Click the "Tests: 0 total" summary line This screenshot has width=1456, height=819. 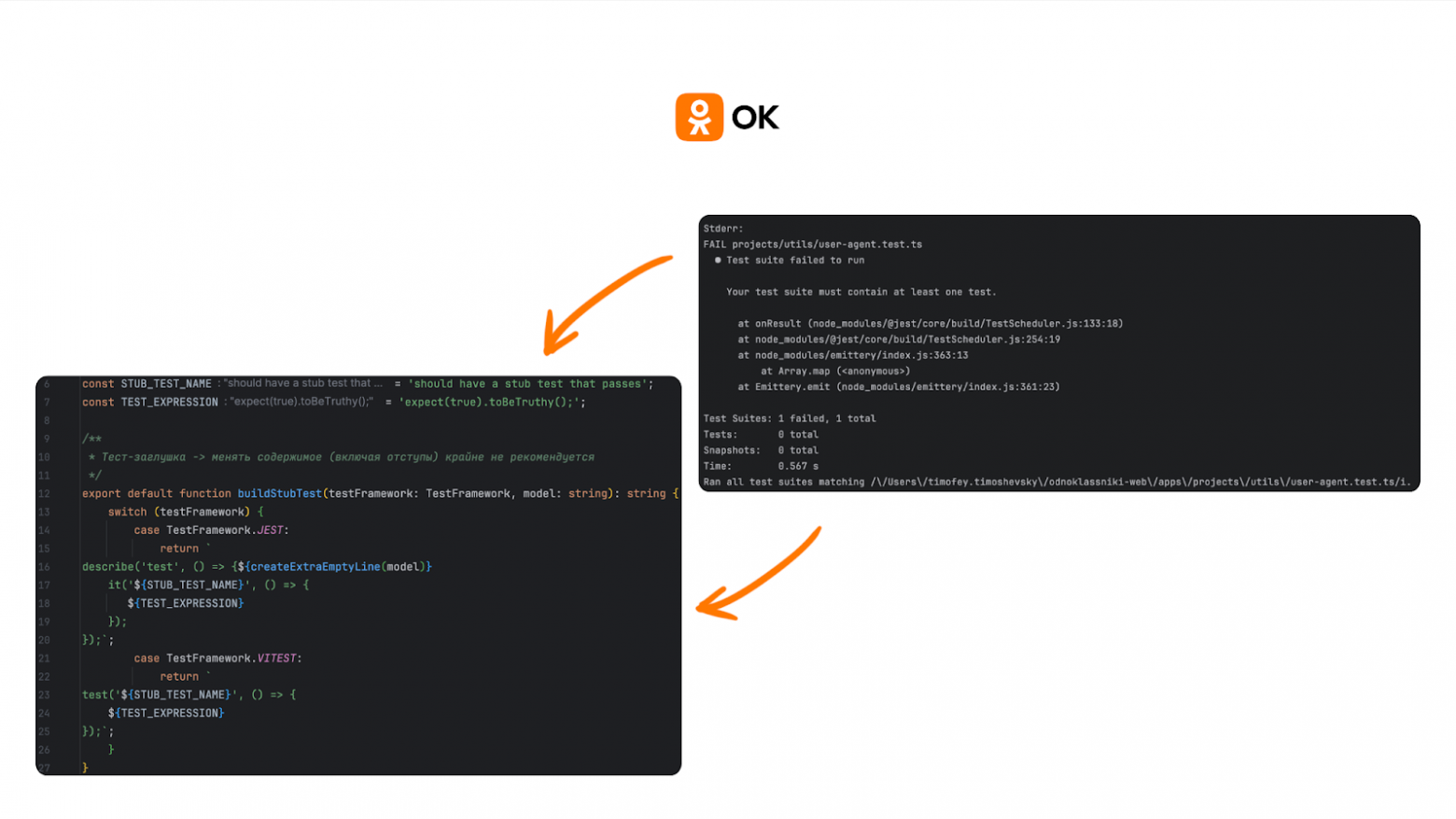coord(761,435)
